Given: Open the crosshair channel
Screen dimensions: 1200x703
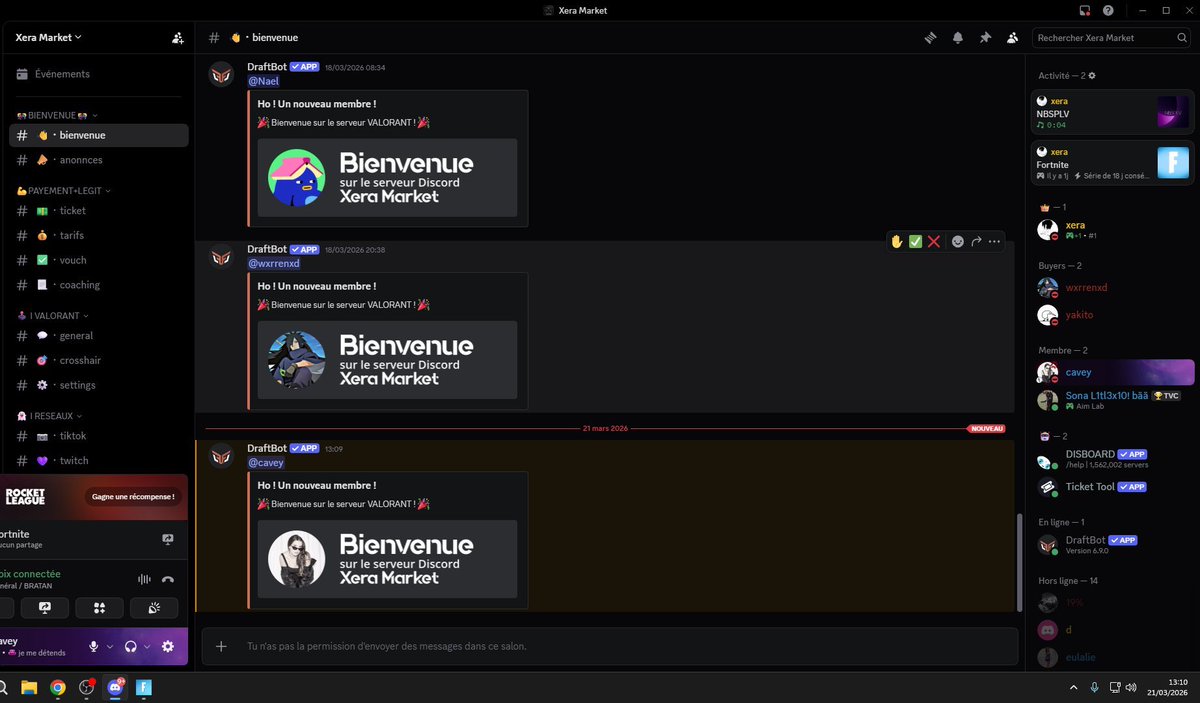Looking at the screenshot, I should coord(98,360).
